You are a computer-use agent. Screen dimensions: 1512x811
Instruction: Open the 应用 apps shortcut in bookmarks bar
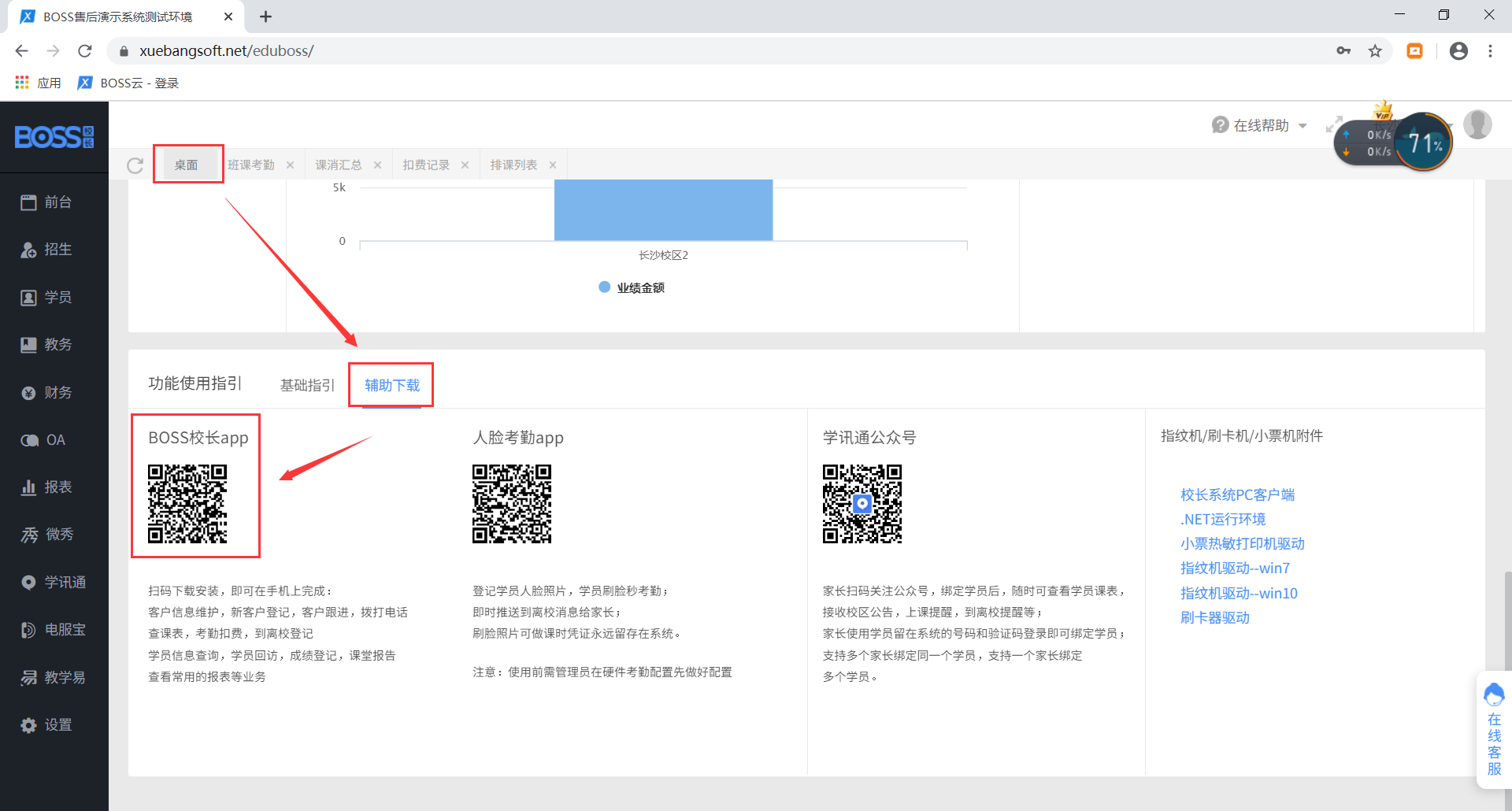click(x=38, y=83)
